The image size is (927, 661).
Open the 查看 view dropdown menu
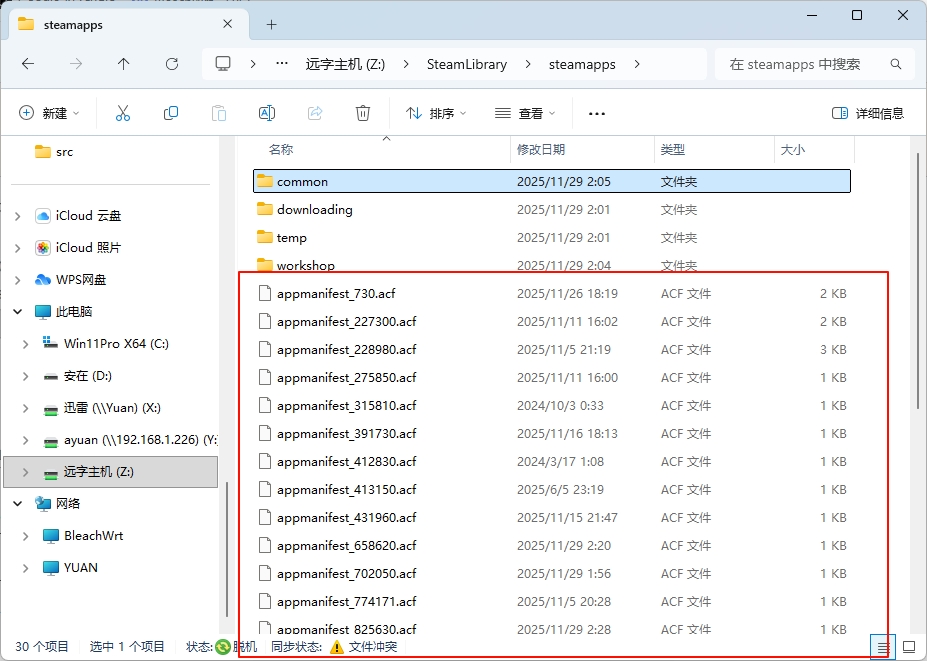525,113
